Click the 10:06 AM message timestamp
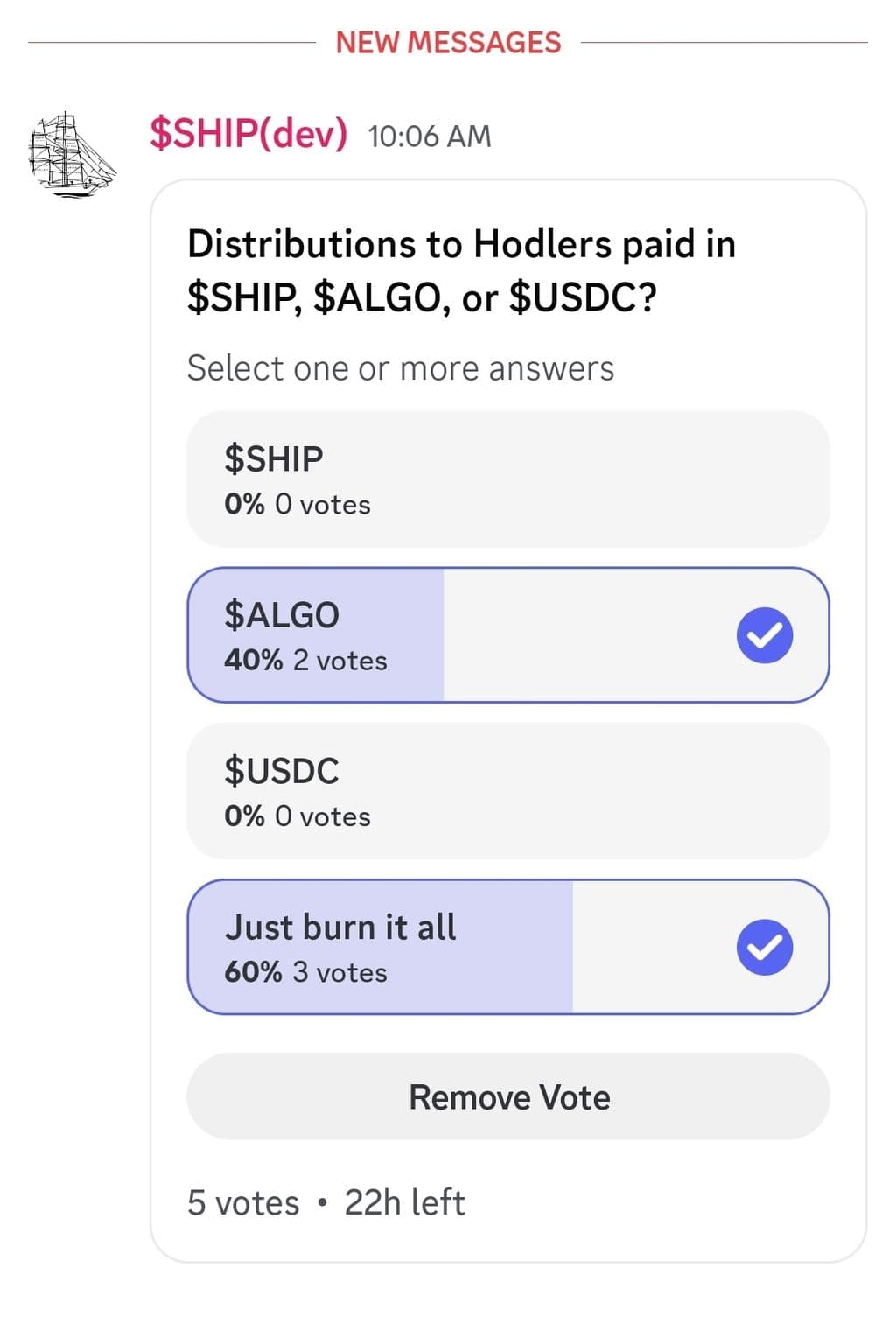Image resolution: width=896 pixels, height=1323 pixels. tap(430, 136)
